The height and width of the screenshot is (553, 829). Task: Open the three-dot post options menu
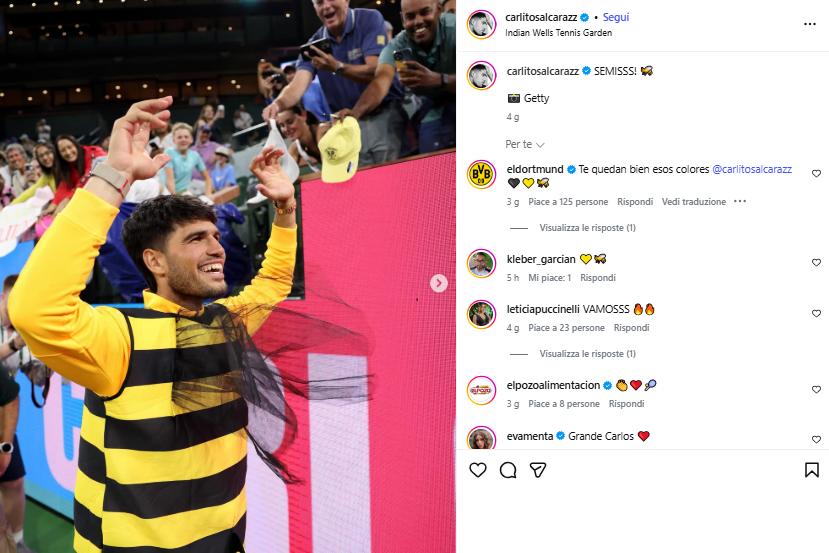[x=809, y=24]
